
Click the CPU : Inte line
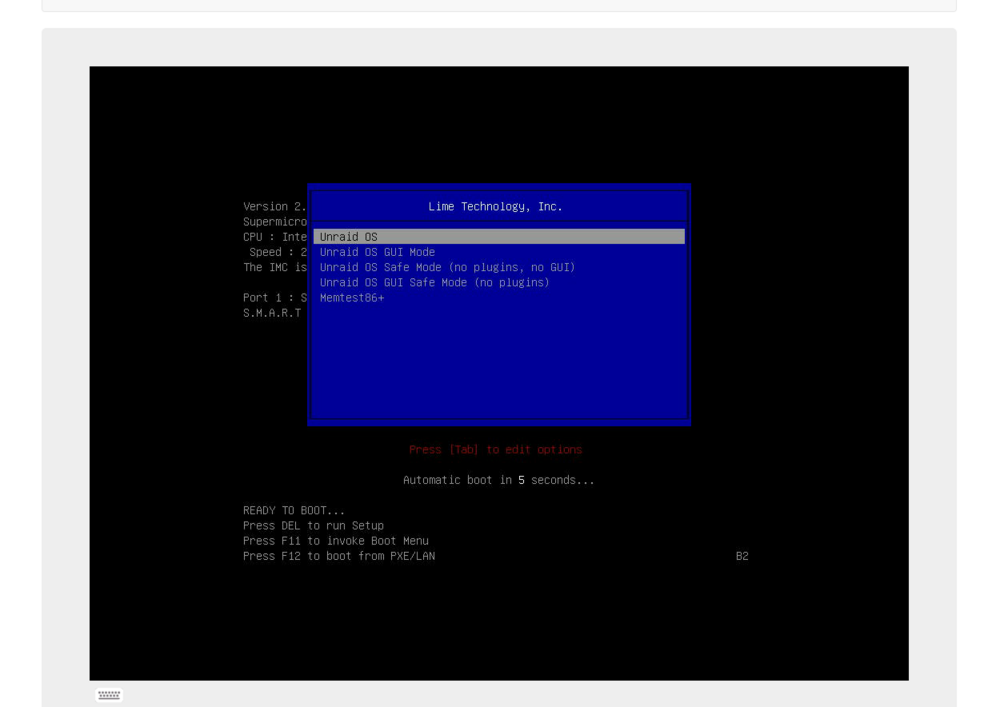(275, 237)
